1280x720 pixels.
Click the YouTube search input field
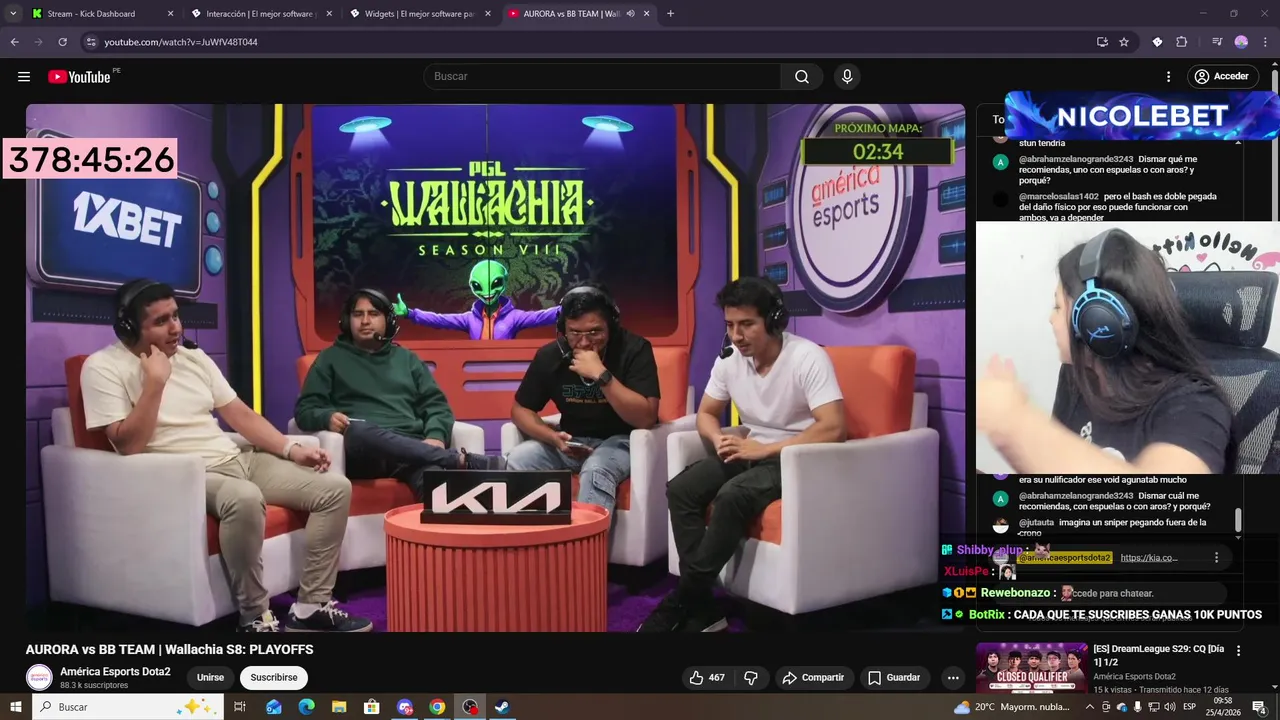click(603, 77)
